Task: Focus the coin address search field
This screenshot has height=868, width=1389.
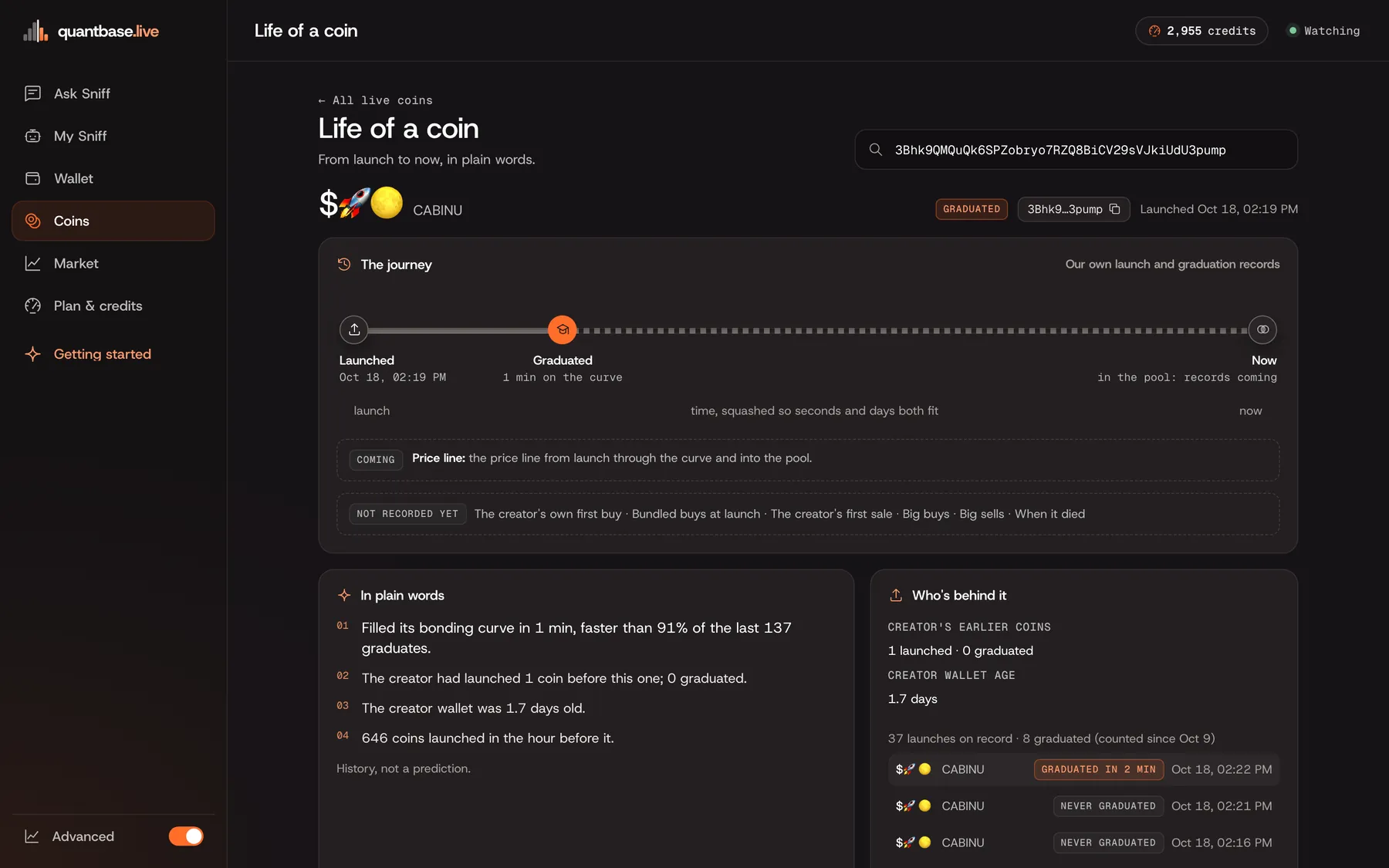Action: click(x=1076, y=150)
